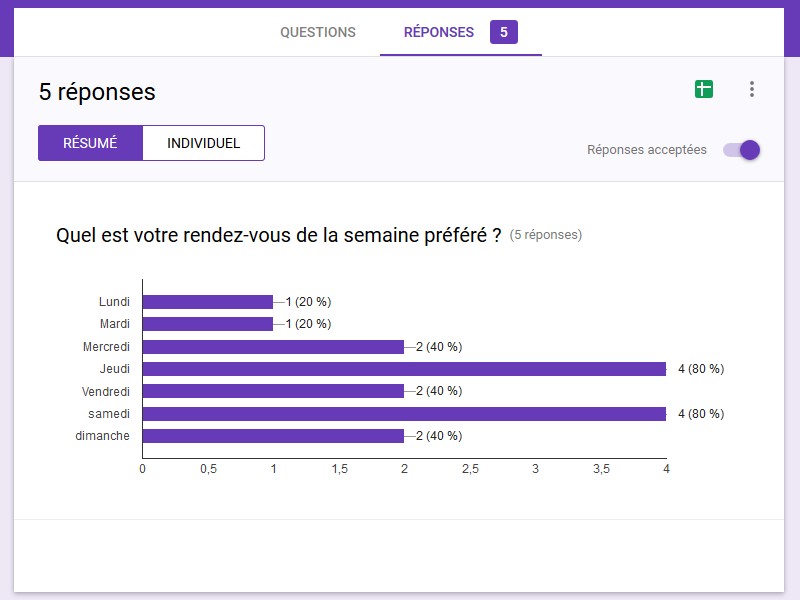Screen dimensions: 800x600
Task: Select the Mardi bar in the chart
Action: tap(208, 324)
